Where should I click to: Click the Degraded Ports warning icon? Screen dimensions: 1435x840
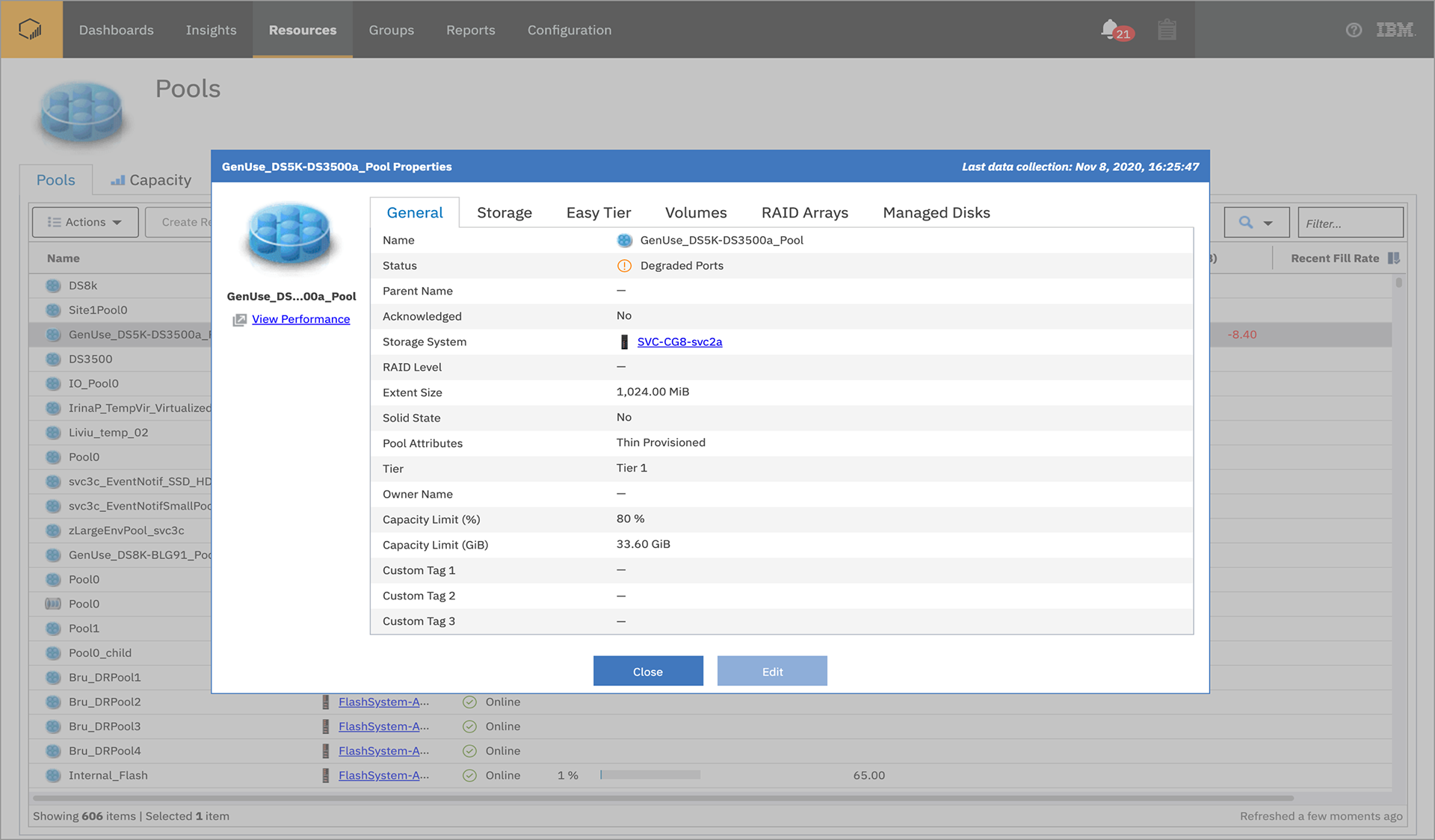point(624,265)
